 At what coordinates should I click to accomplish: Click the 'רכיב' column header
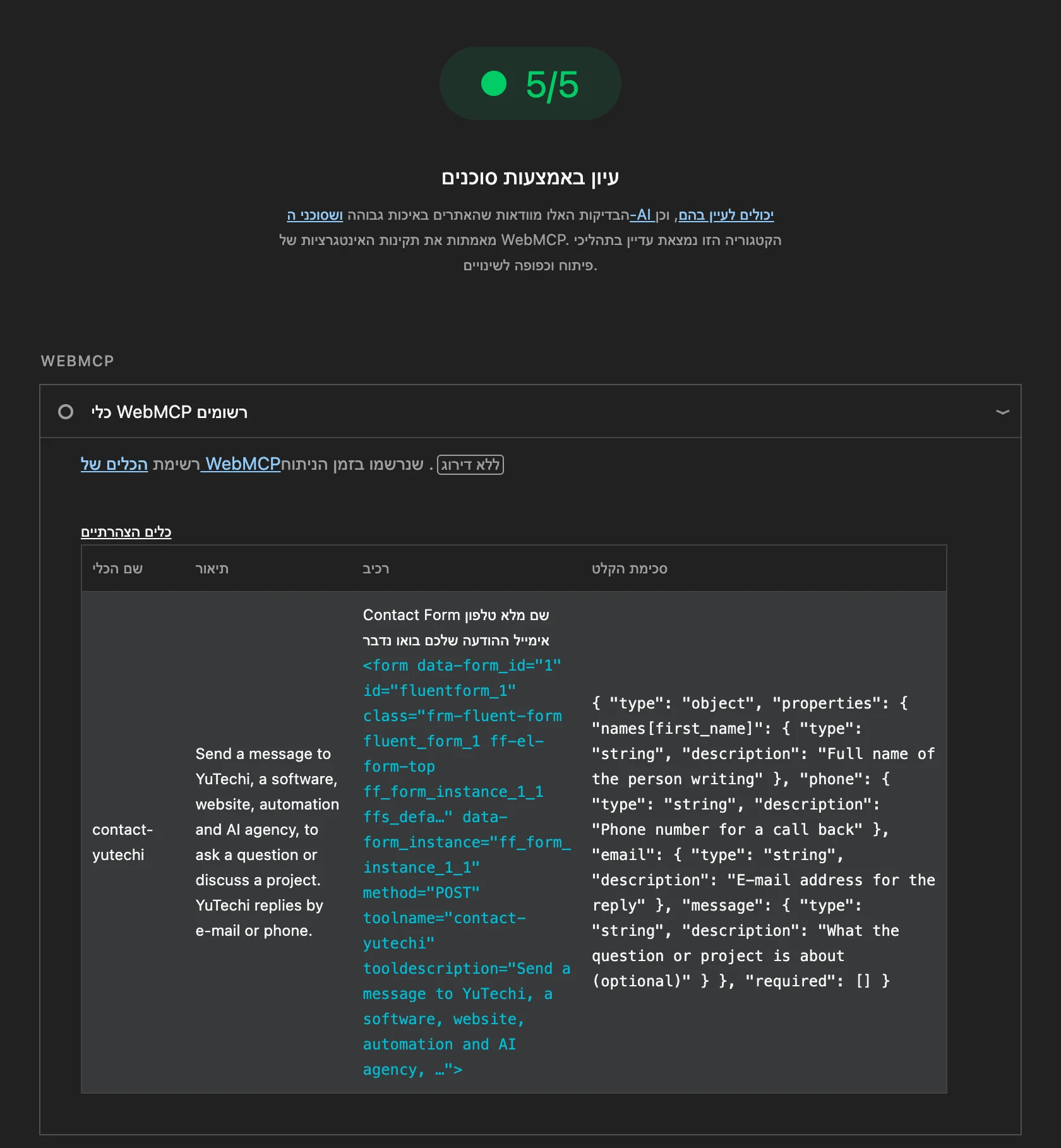(x=376, y=569)
